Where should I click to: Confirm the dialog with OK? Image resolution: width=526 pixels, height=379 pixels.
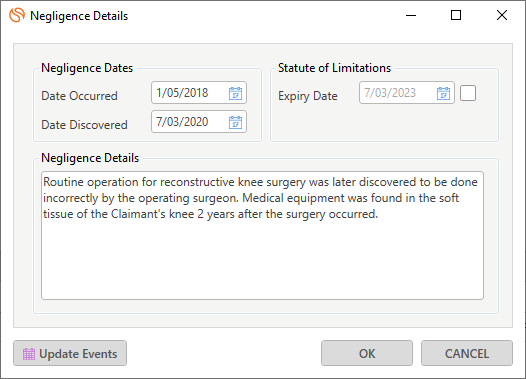pos(367,353)
